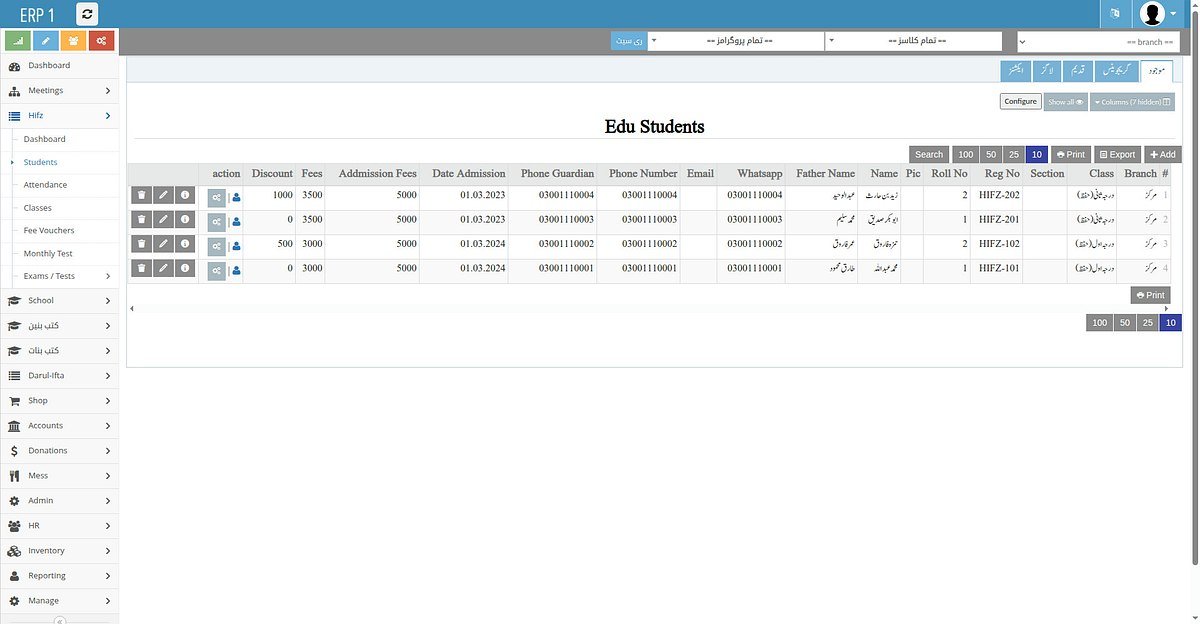Click the Export button
The width and height of the screenshot is (1200, 625).
click(x=1117, y=154)
